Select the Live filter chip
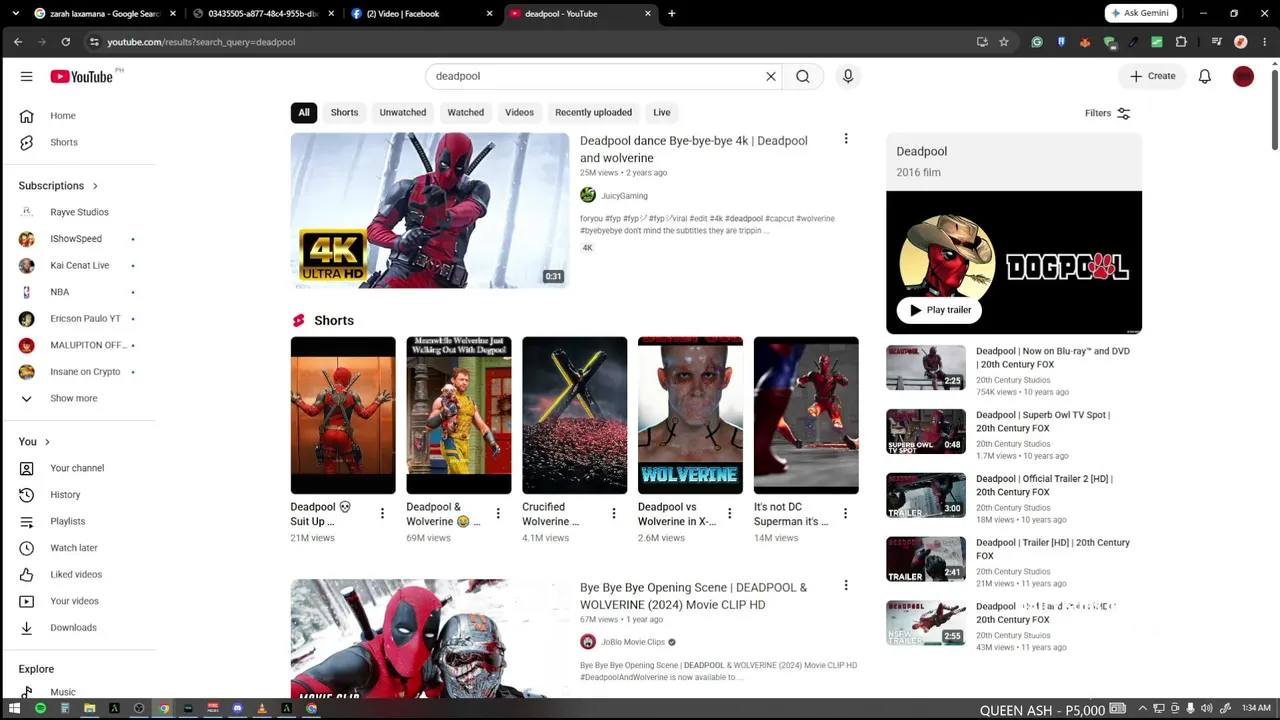This screenshot has width=1280, height=720. pos(662,112)
